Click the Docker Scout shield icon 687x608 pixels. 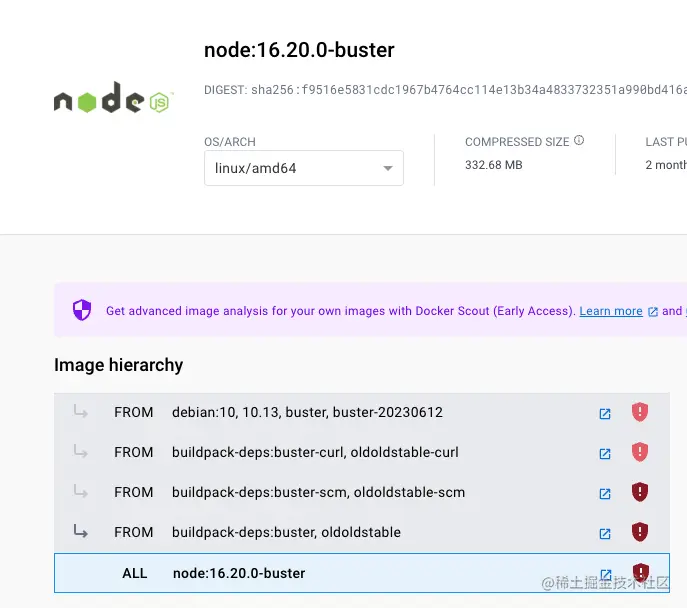(x=82, y=310)
